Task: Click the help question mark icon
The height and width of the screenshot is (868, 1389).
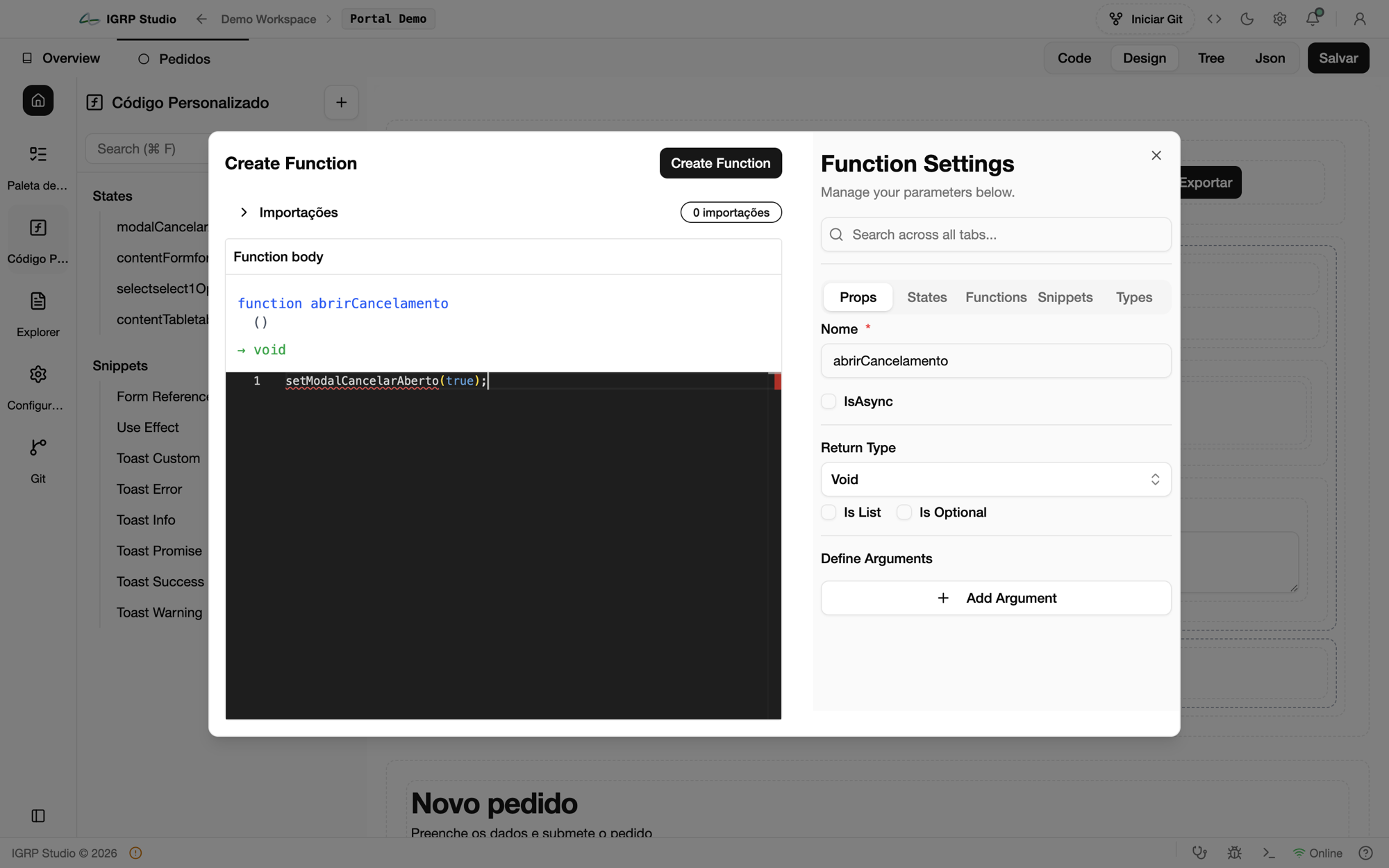Action: [1365, 853]
